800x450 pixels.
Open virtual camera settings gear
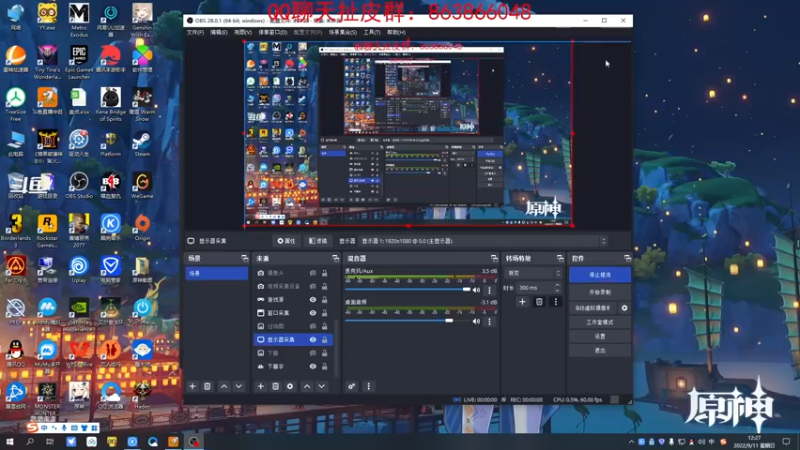[624, 308]
